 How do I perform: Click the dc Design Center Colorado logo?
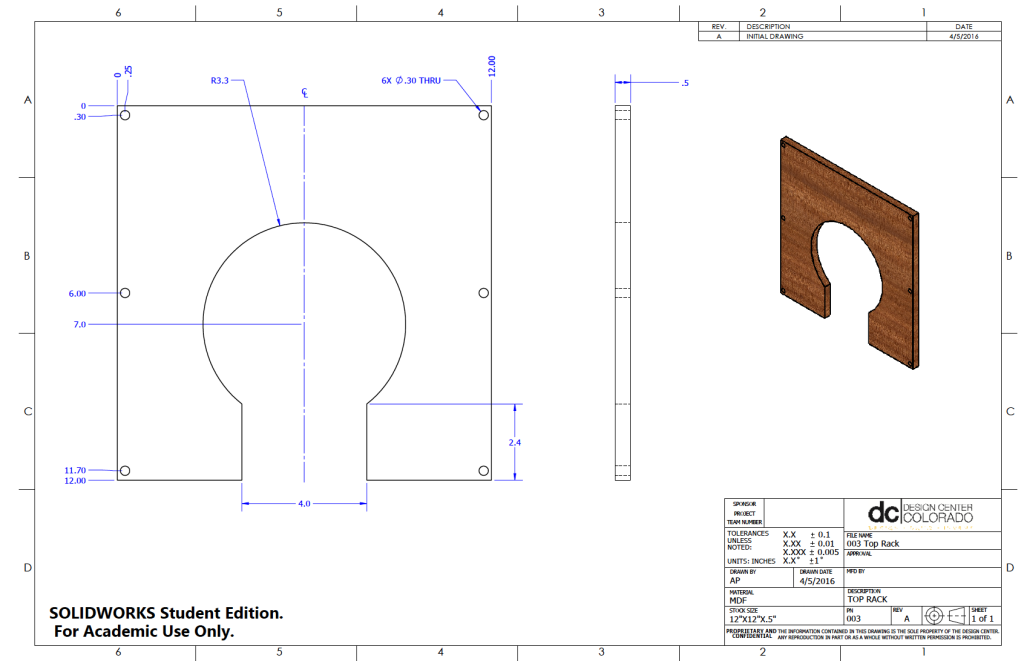(x=921, y=512)
